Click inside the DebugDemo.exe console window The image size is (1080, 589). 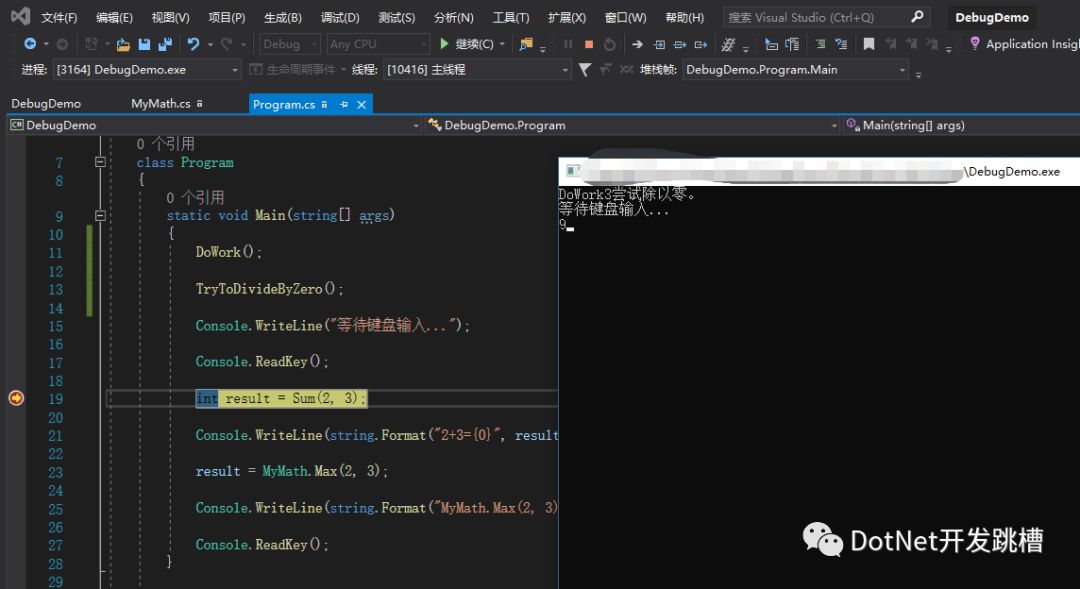819,386
